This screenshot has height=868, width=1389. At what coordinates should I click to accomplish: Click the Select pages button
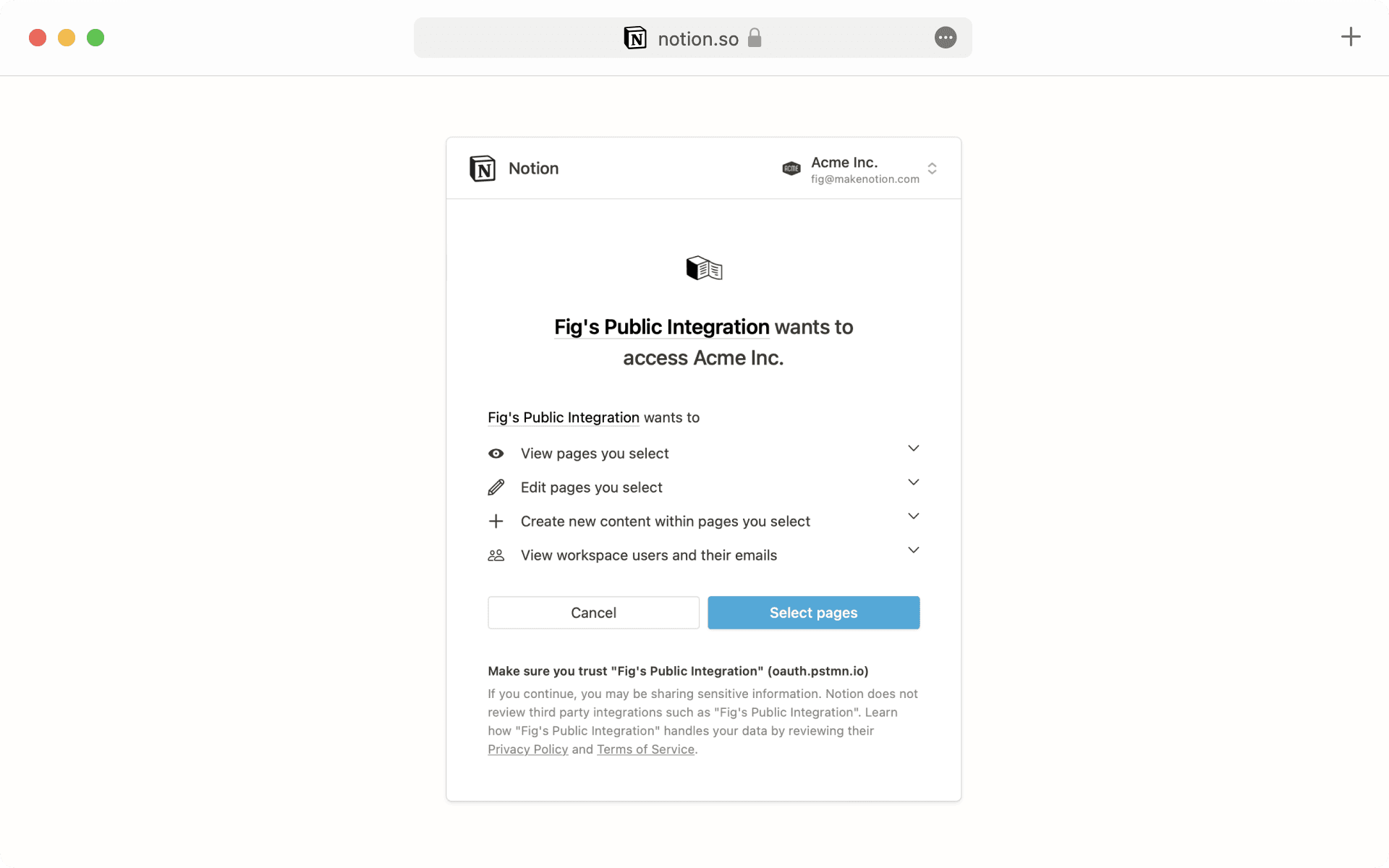coord(813,613)
